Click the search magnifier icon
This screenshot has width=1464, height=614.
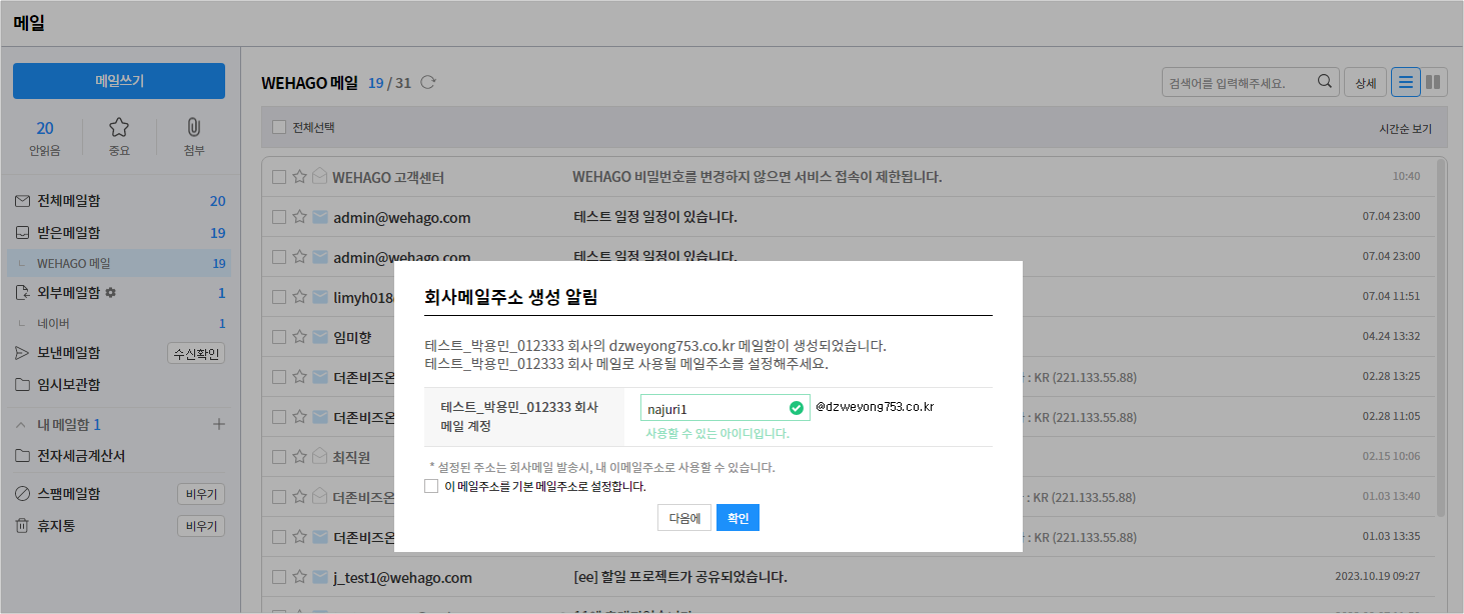point(1325,82)
